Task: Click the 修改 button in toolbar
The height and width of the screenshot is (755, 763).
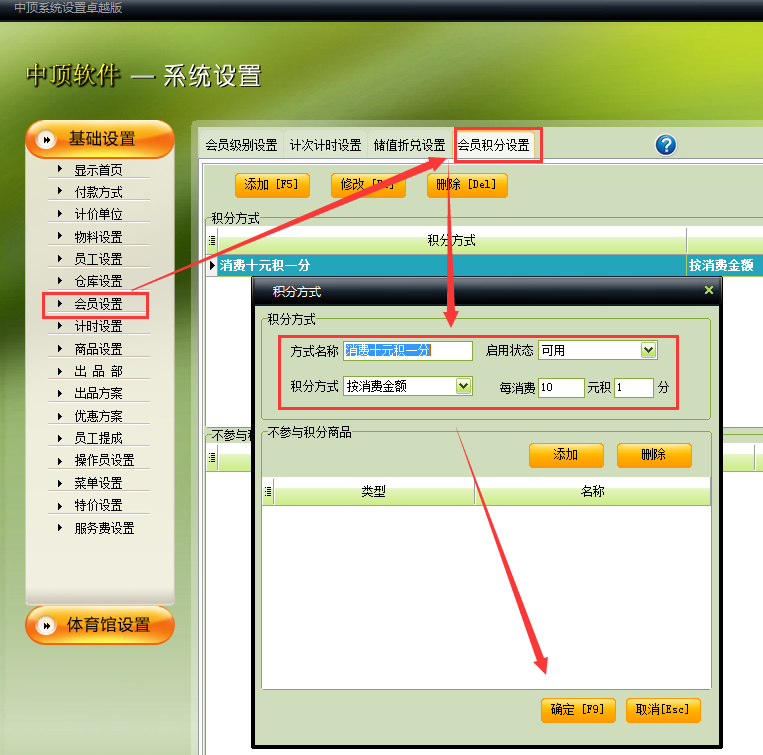Action: point(368,185)
